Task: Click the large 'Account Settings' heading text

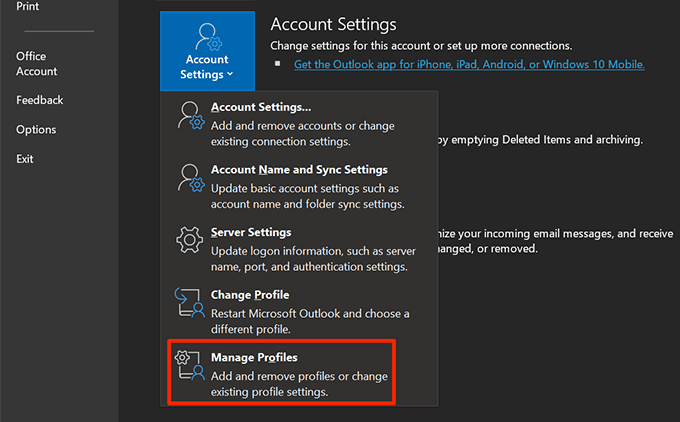Action: pyautogui.click(x=333, y=24)
